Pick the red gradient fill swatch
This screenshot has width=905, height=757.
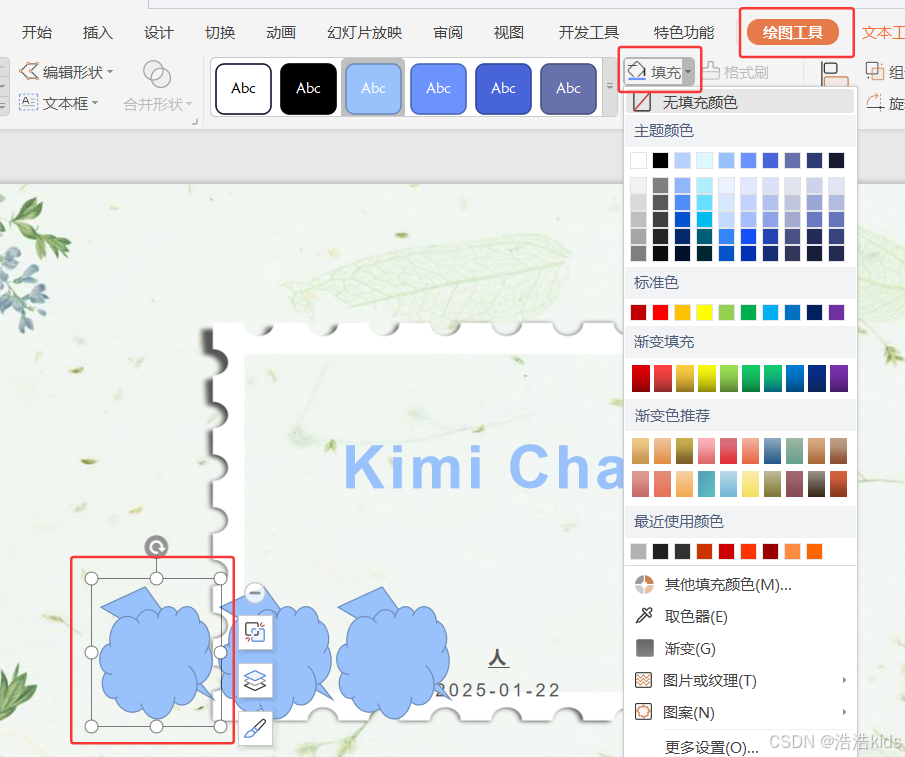(641, 378)
